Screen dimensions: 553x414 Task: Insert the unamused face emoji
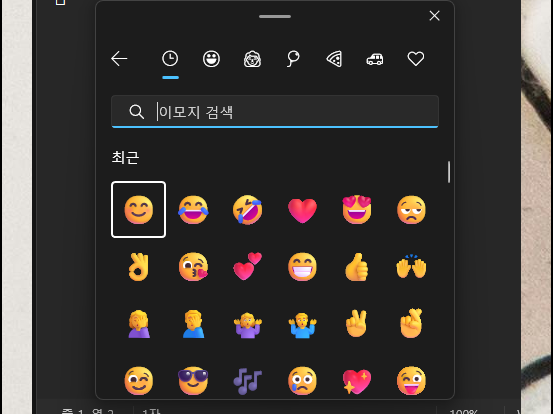[411, 210]
